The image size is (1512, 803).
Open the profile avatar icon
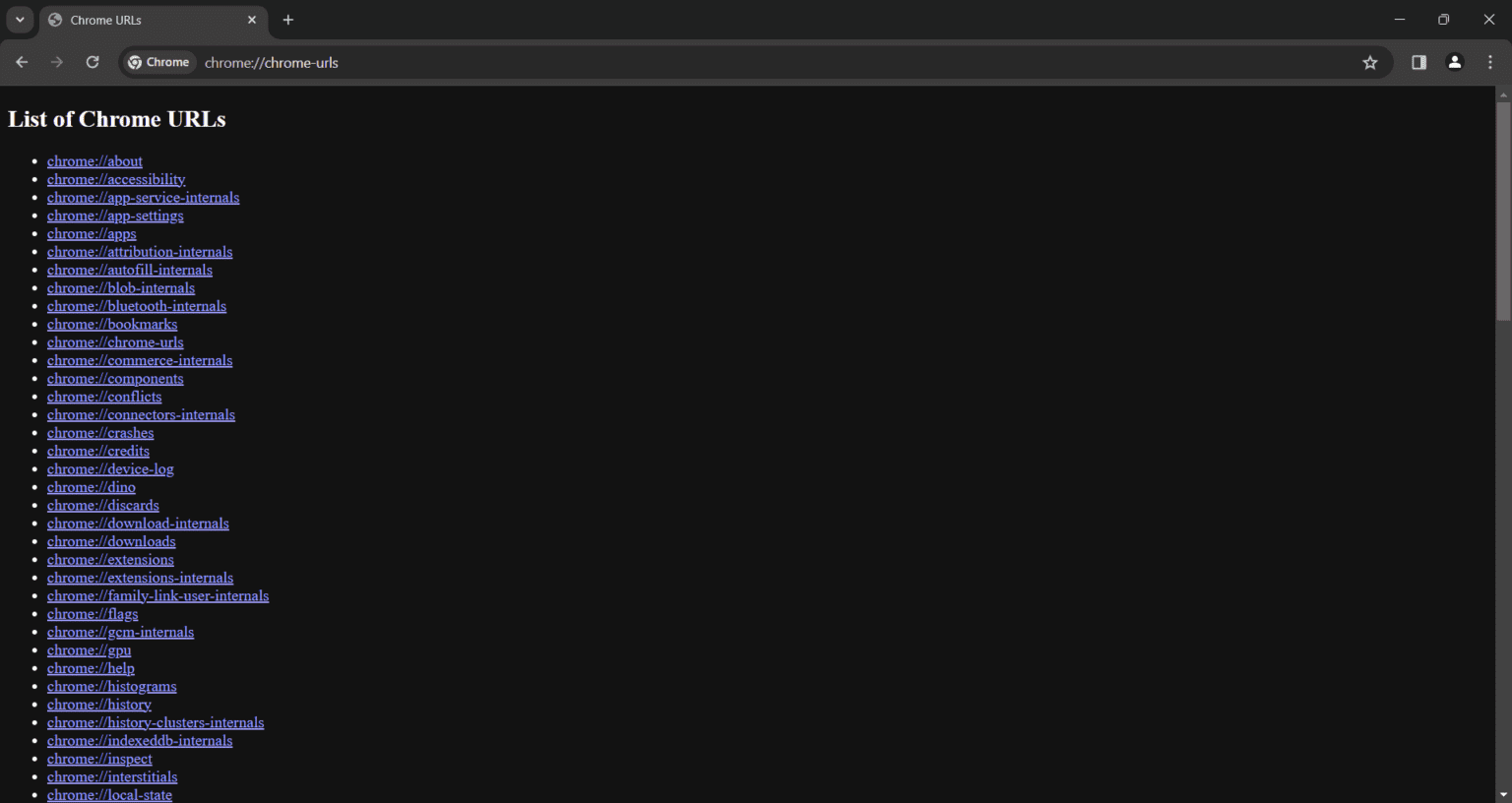click(1454, 62)
